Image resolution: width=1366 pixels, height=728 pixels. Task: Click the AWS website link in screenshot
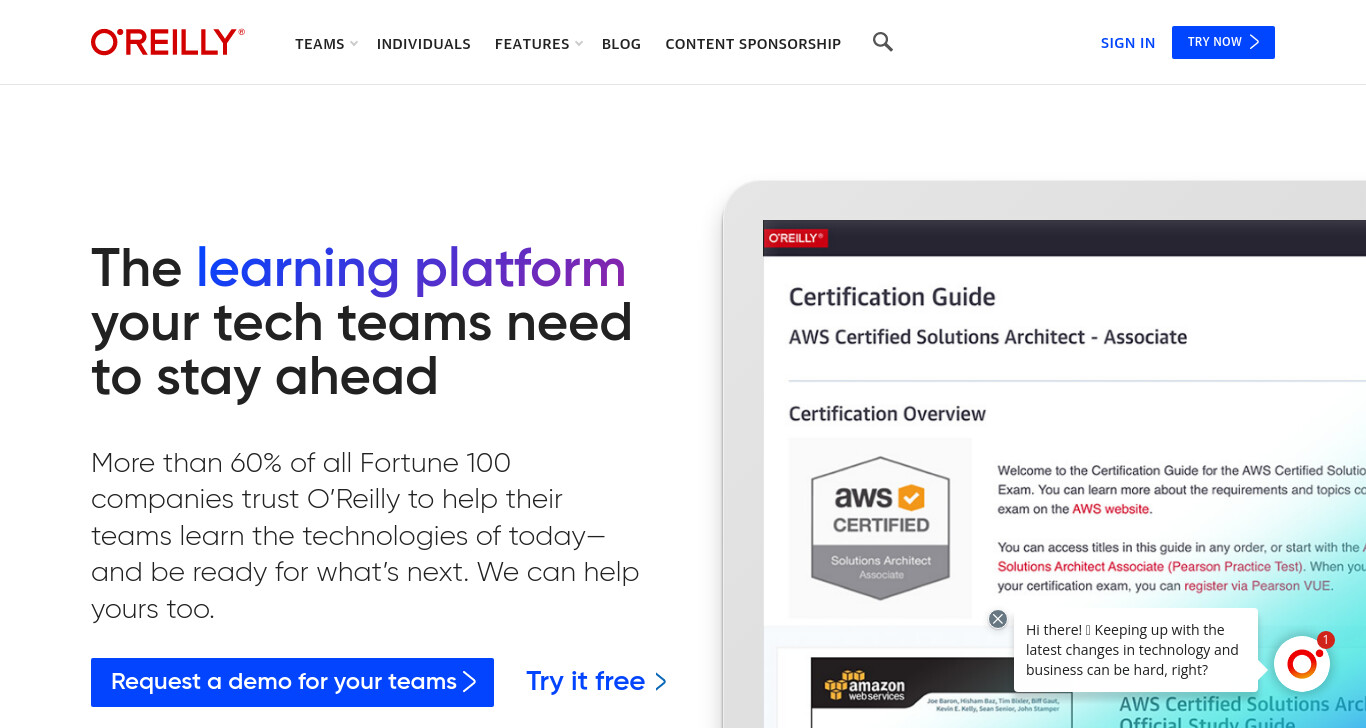click(x=1110, y=509)
